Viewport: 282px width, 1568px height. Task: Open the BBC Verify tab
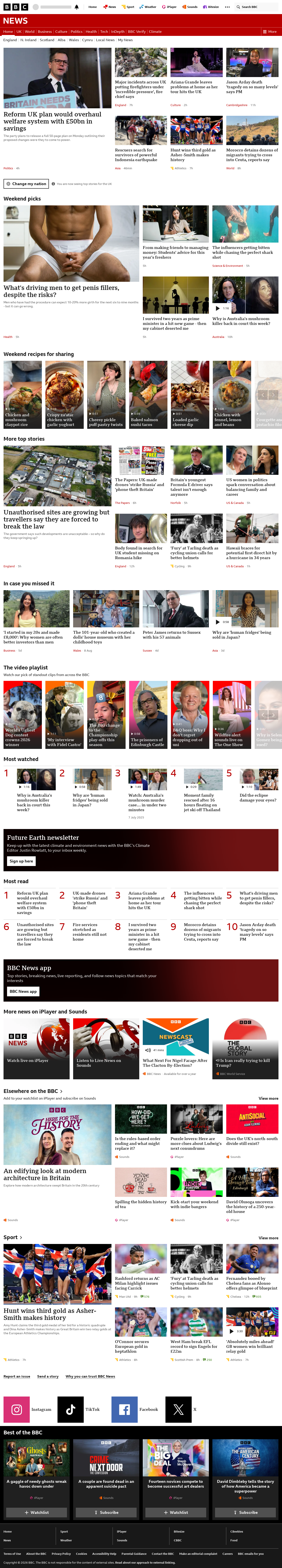tap(136, 32)
